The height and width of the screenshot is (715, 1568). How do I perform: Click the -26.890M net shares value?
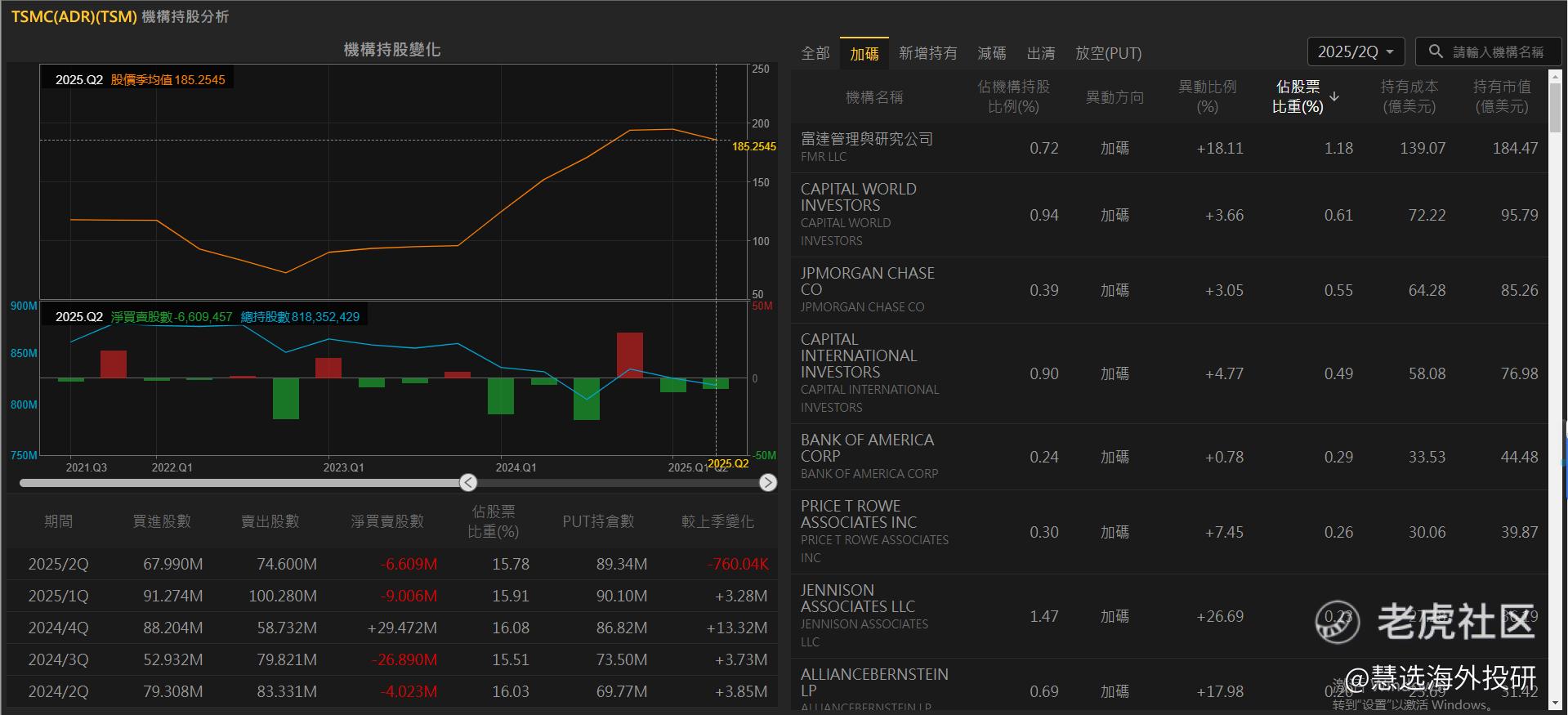404,659
